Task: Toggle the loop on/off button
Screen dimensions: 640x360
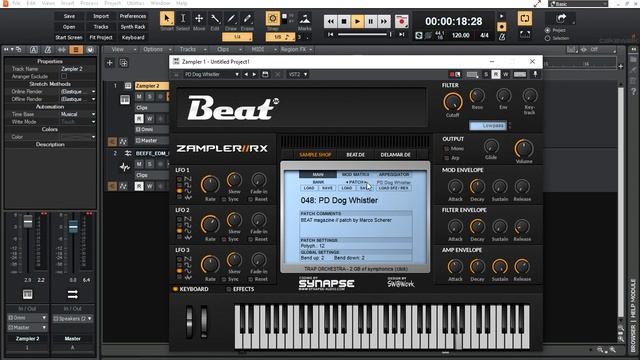Action: coord(524,19)
